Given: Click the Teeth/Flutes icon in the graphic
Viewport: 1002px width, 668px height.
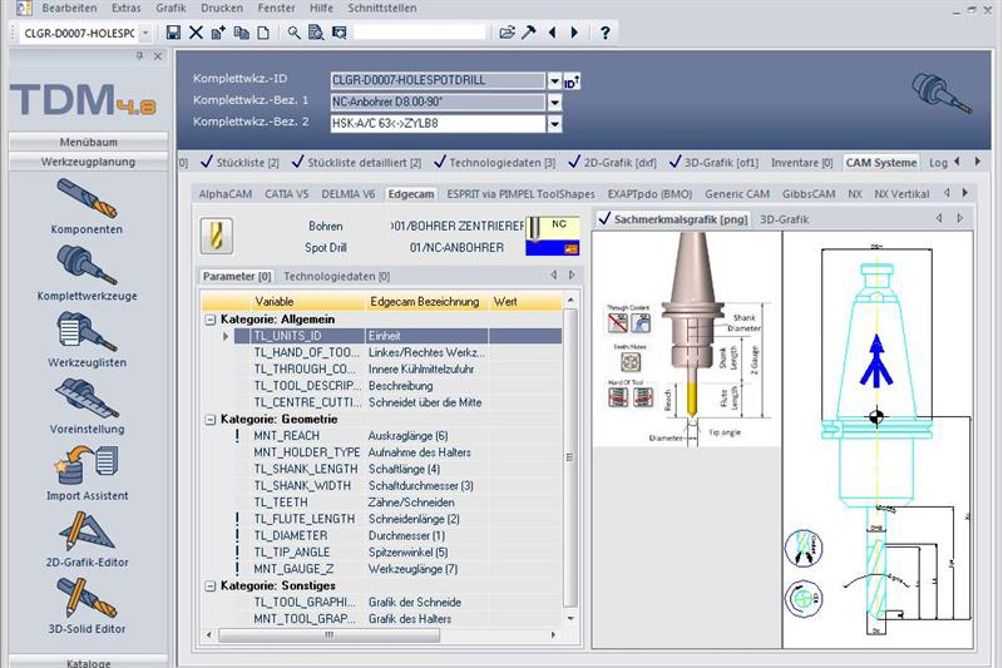Looking at the screenshot, I should 631,362.
